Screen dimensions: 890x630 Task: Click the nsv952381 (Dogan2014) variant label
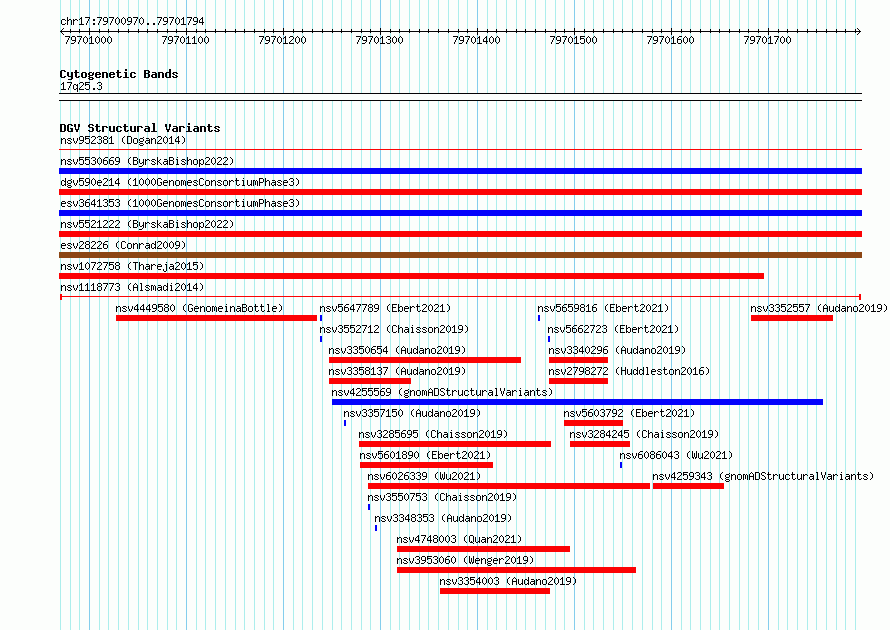click(123, 140)
